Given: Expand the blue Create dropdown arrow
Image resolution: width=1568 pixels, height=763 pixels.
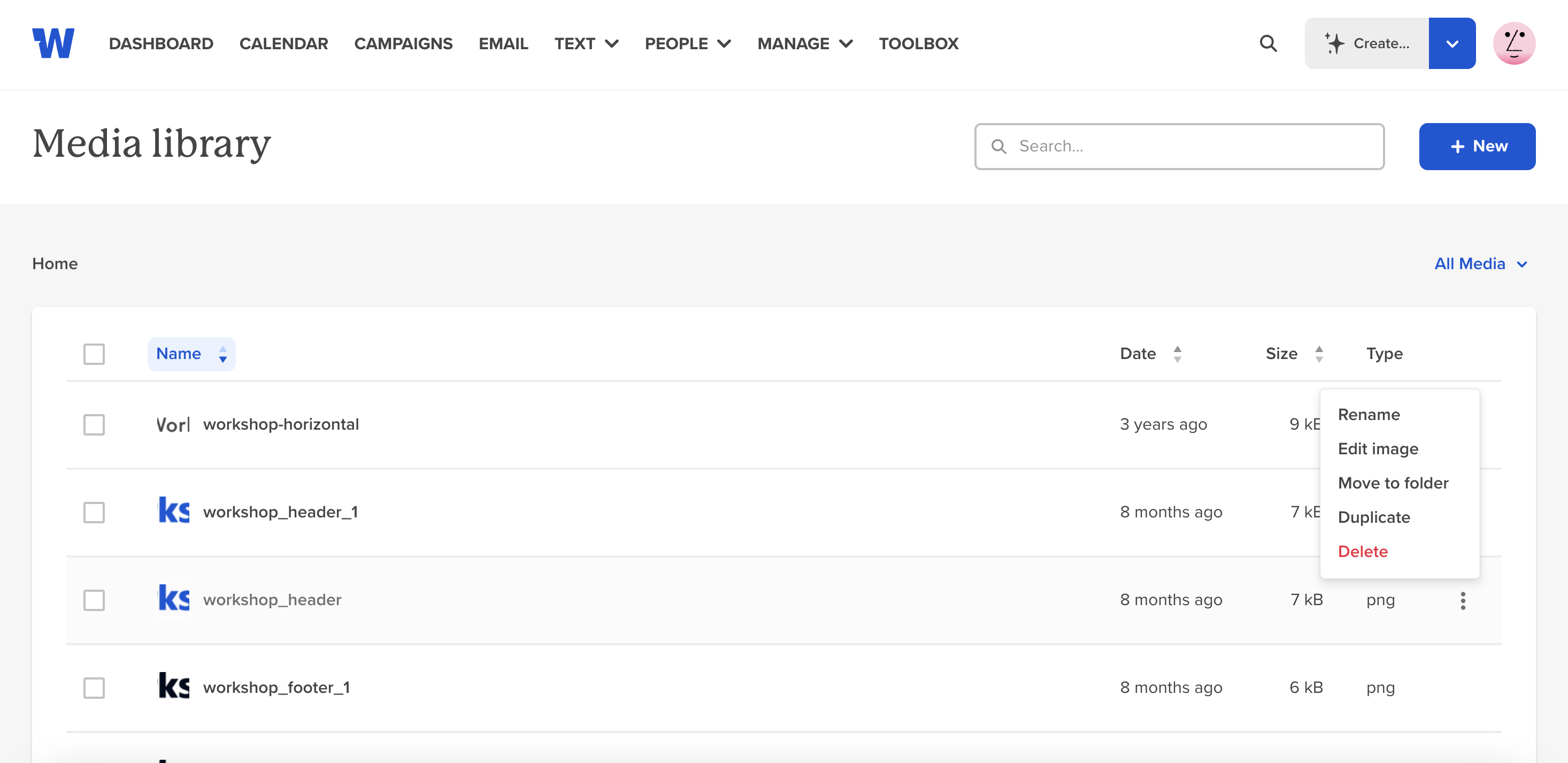Looking at the screenshot, I should tap(1452, 43).
